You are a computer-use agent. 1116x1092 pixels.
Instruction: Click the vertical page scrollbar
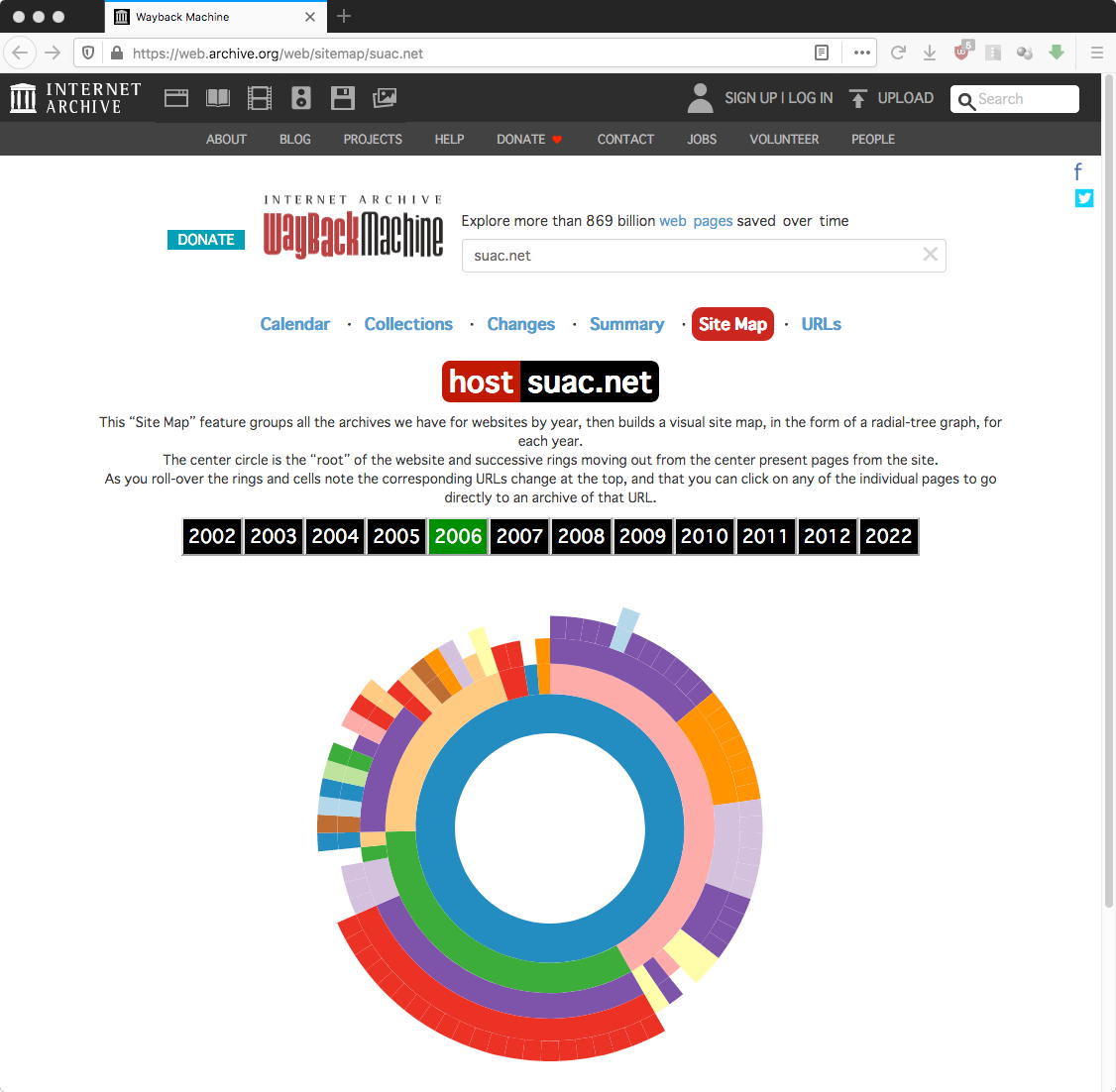click(1108, 491)
